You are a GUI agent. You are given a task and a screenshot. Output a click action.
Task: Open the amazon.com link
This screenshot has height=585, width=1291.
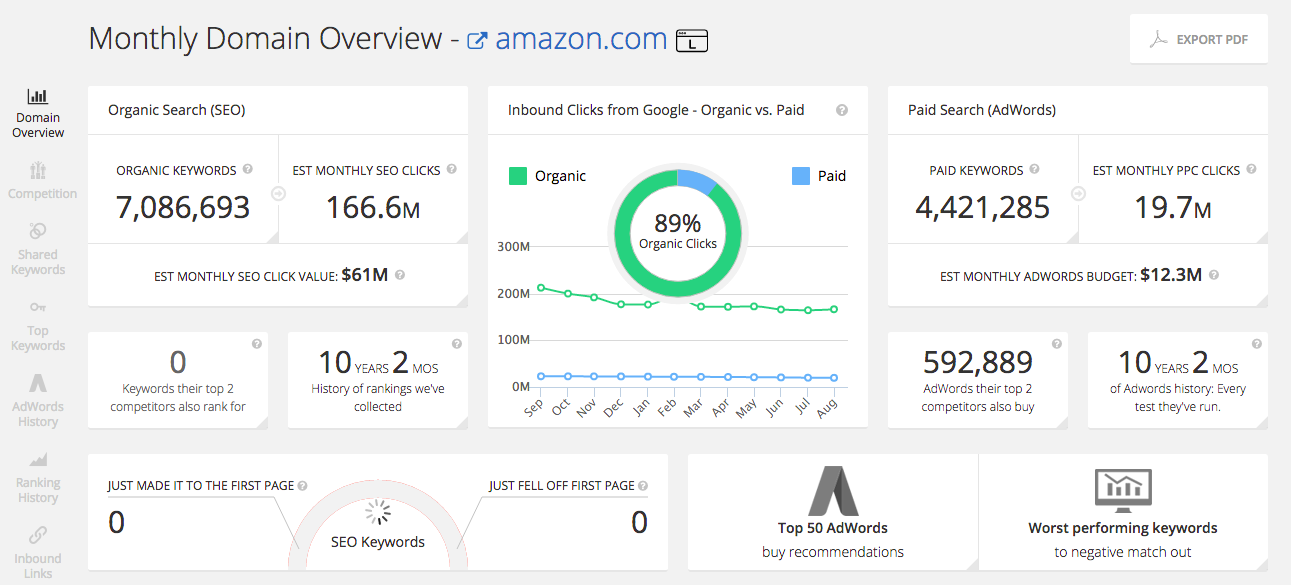580,39
